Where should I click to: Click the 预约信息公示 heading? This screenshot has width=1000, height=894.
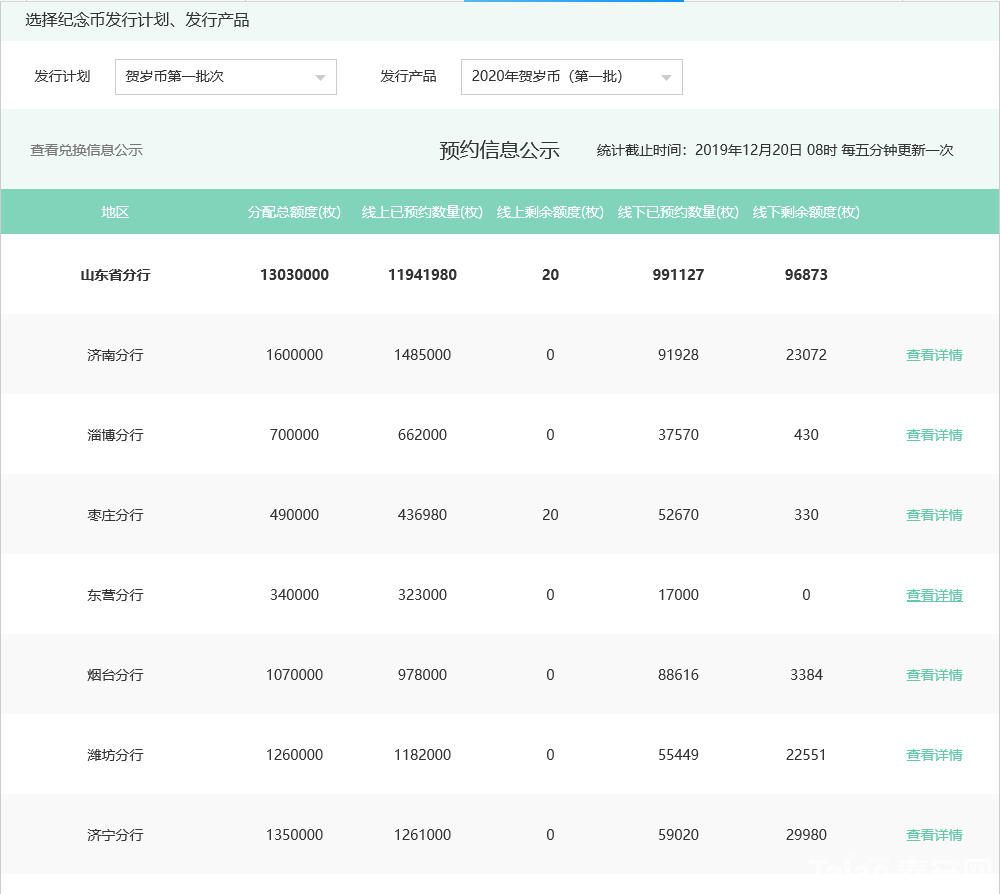tap(499, 150)
